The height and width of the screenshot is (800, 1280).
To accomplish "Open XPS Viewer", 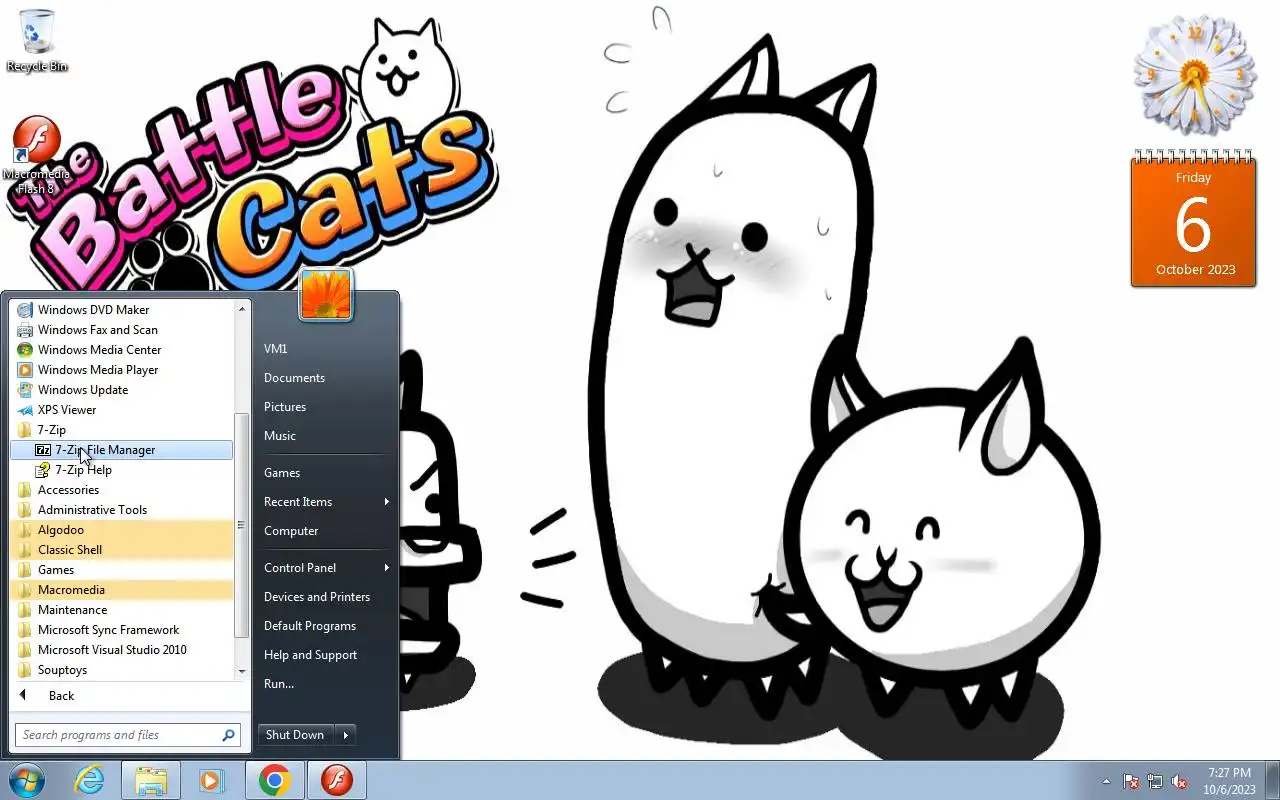I will coord(121,410).
